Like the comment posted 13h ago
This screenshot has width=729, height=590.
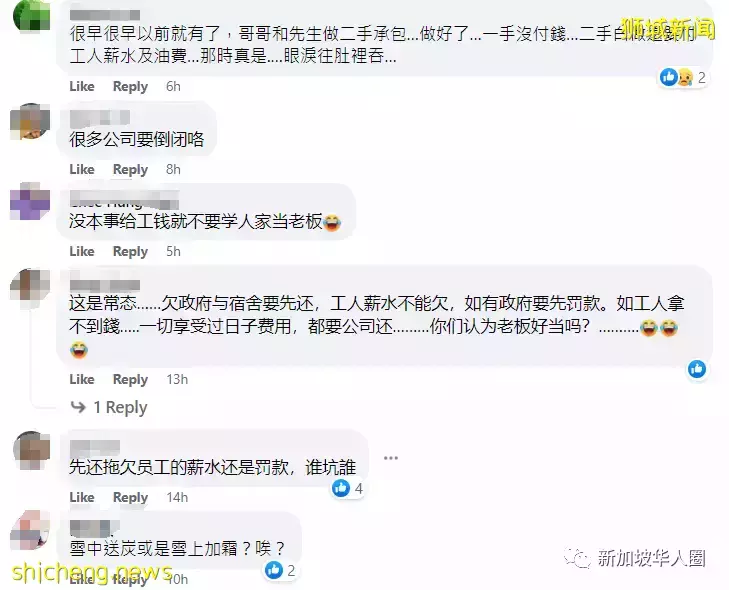82,379
